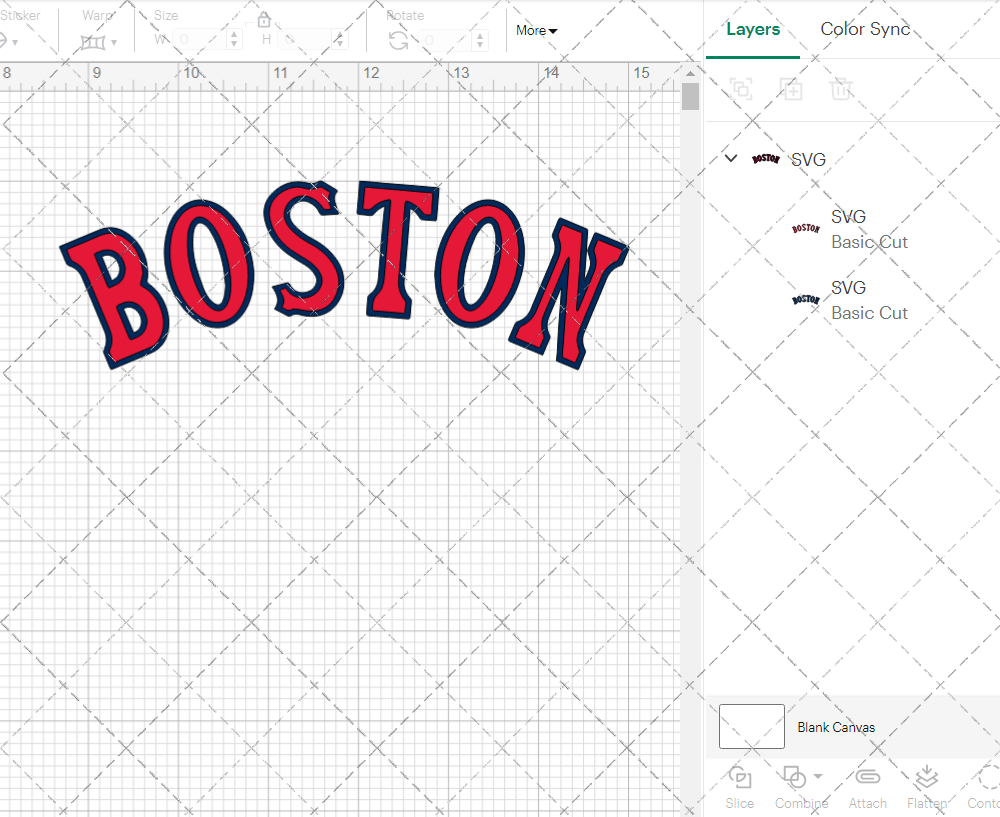Click the Blank Canvas label
1000x817 pixels.
(835, 727)
